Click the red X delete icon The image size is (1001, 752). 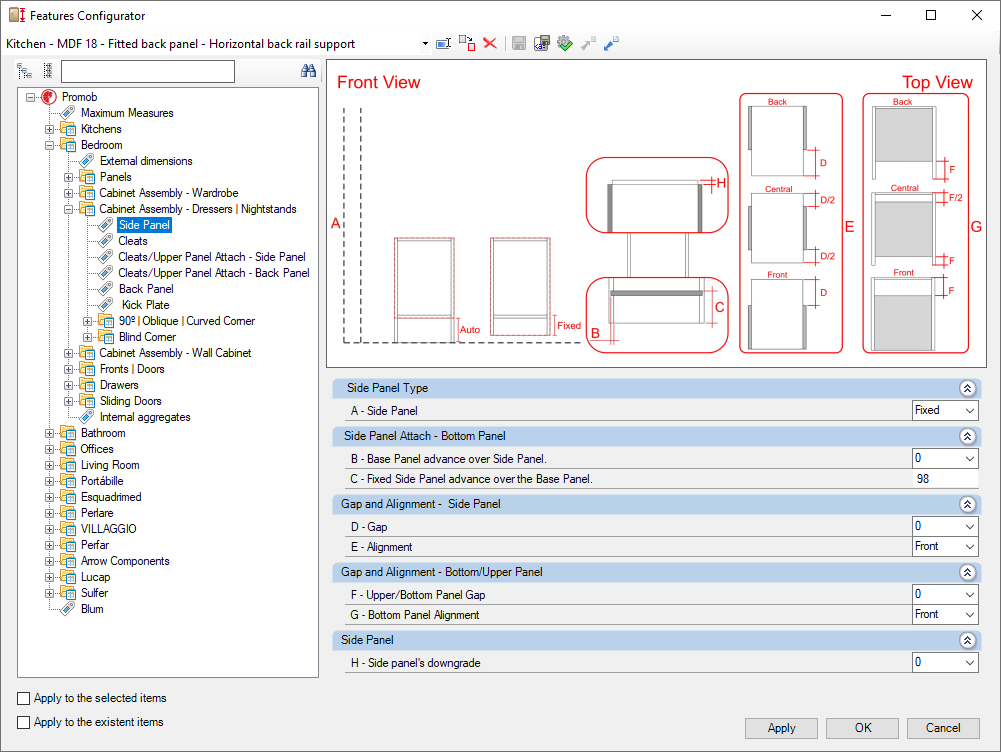[490, 43]
